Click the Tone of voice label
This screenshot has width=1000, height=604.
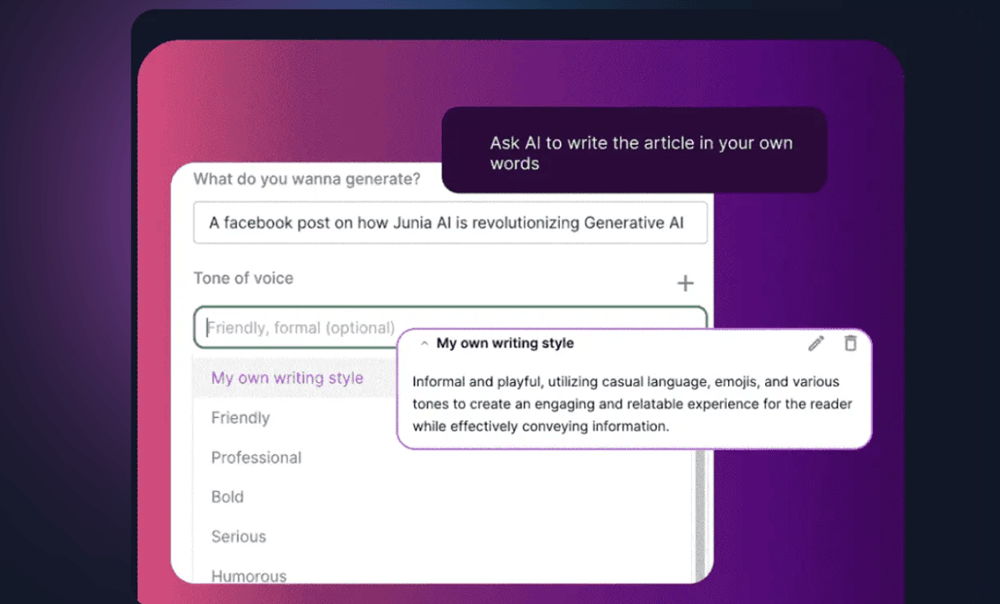click(244, 278)
